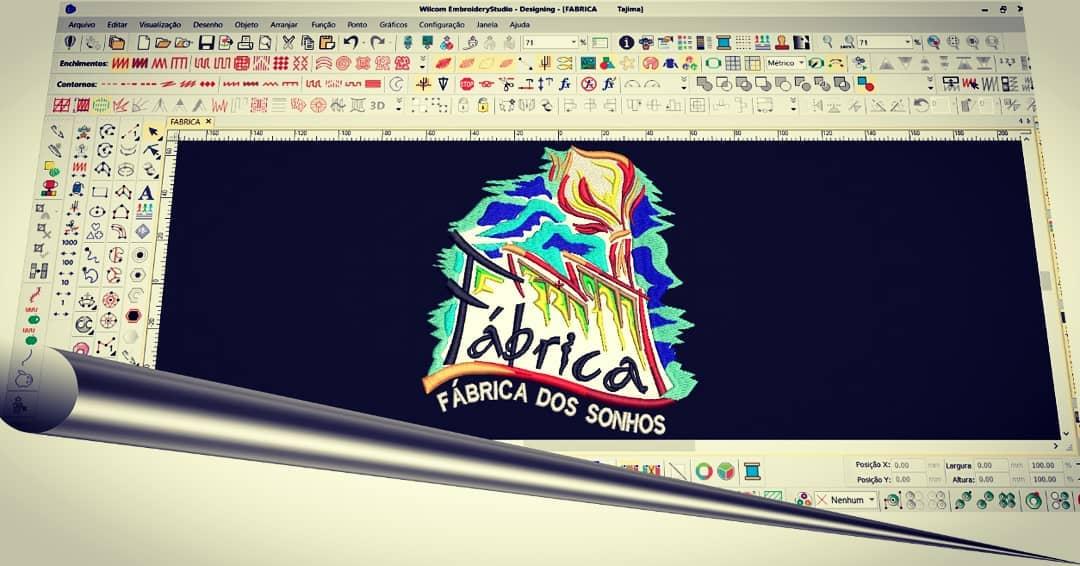Click the blue thread spool icon in top toolbar
1080x566 pixels.
pos(723,43)
